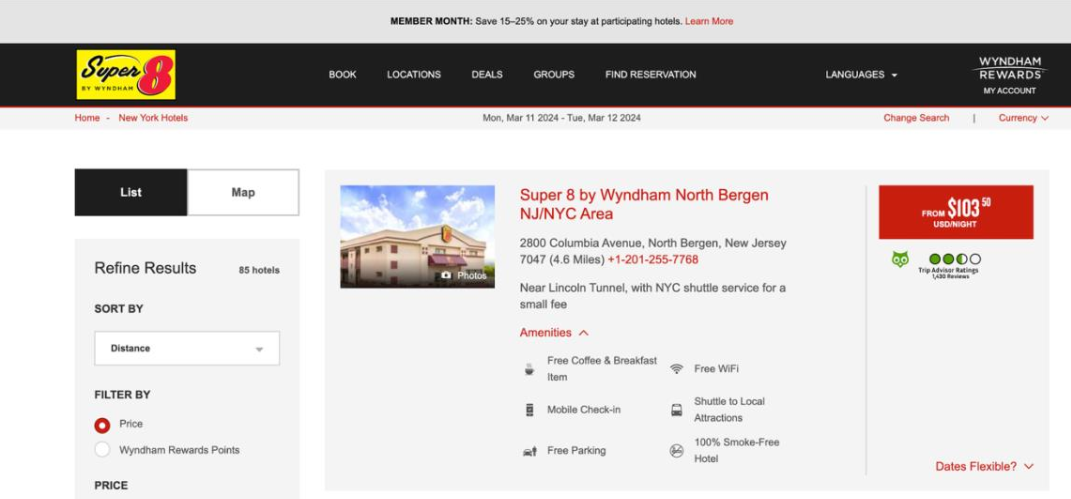This screenshot has height=499, width=1071.
Task: Open the hotel photo thumbnail
Action: click(417, 236)
